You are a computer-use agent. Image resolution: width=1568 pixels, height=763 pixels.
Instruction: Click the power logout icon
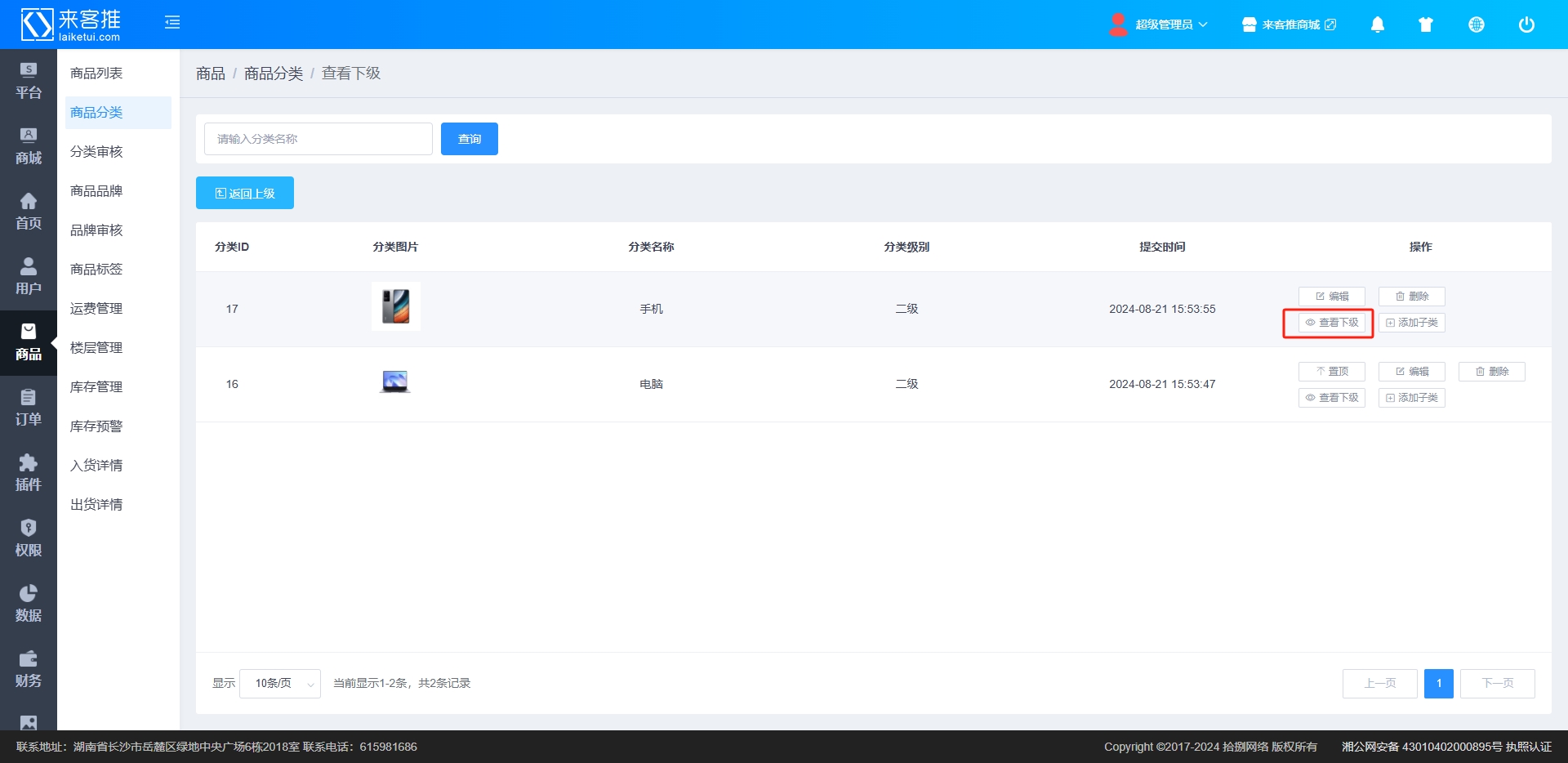pyautogui.click(x=1526, y=25)
